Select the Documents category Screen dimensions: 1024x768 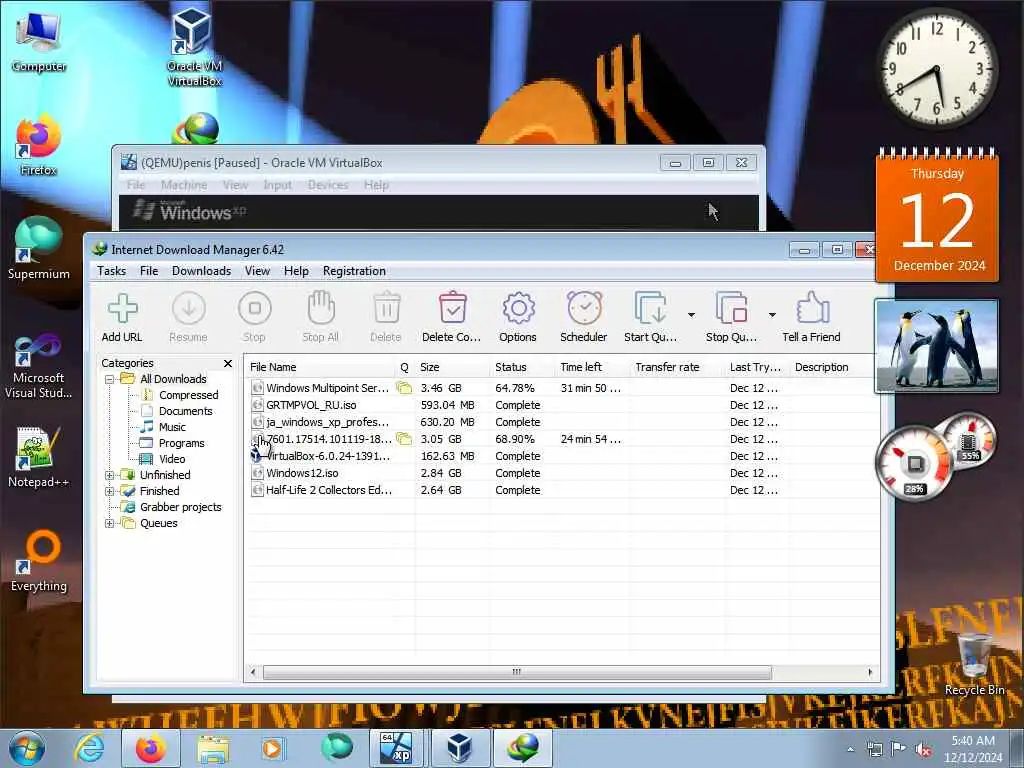185,411
